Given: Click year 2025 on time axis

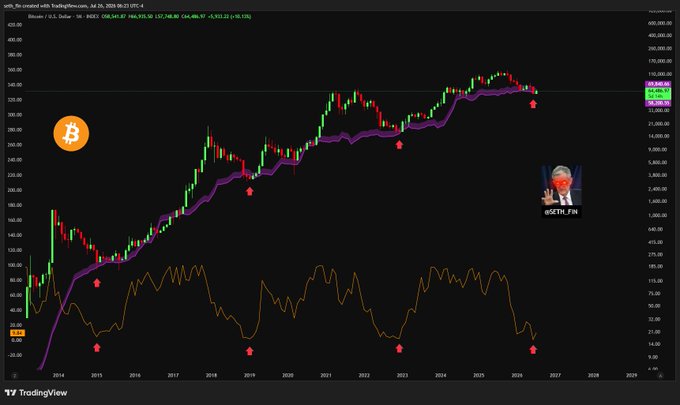Looking at the screenshot, I should pyautogui.click(x=479, y=376).
